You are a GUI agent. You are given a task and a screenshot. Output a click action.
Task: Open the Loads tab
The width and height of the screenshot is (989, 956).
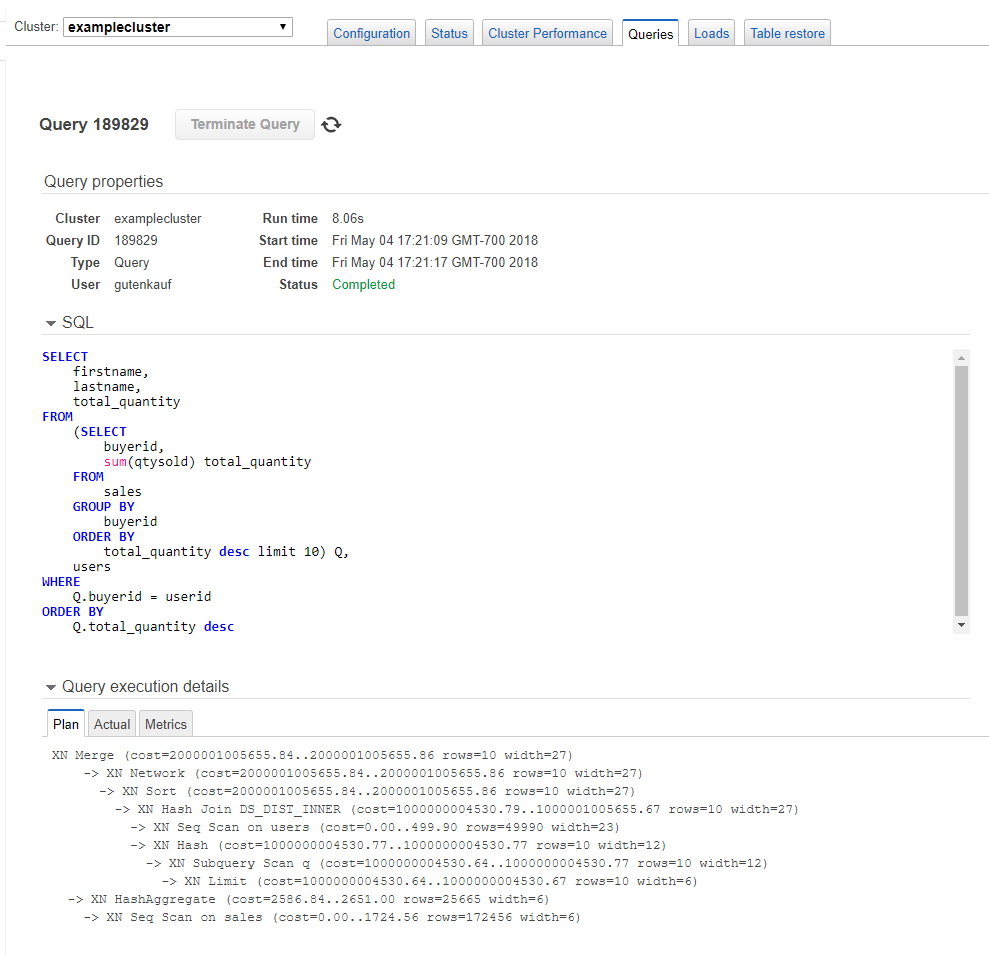click(711, 33)
